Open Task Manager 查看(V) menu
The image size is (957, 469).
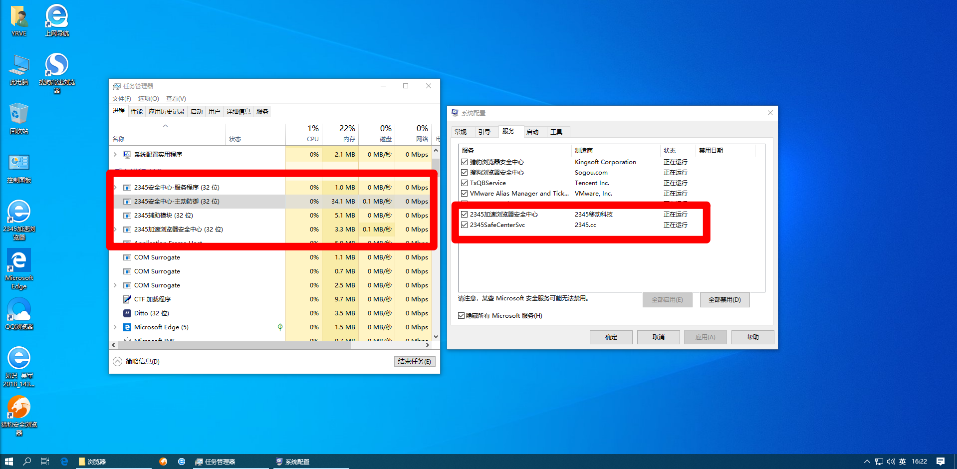[176, 98]
